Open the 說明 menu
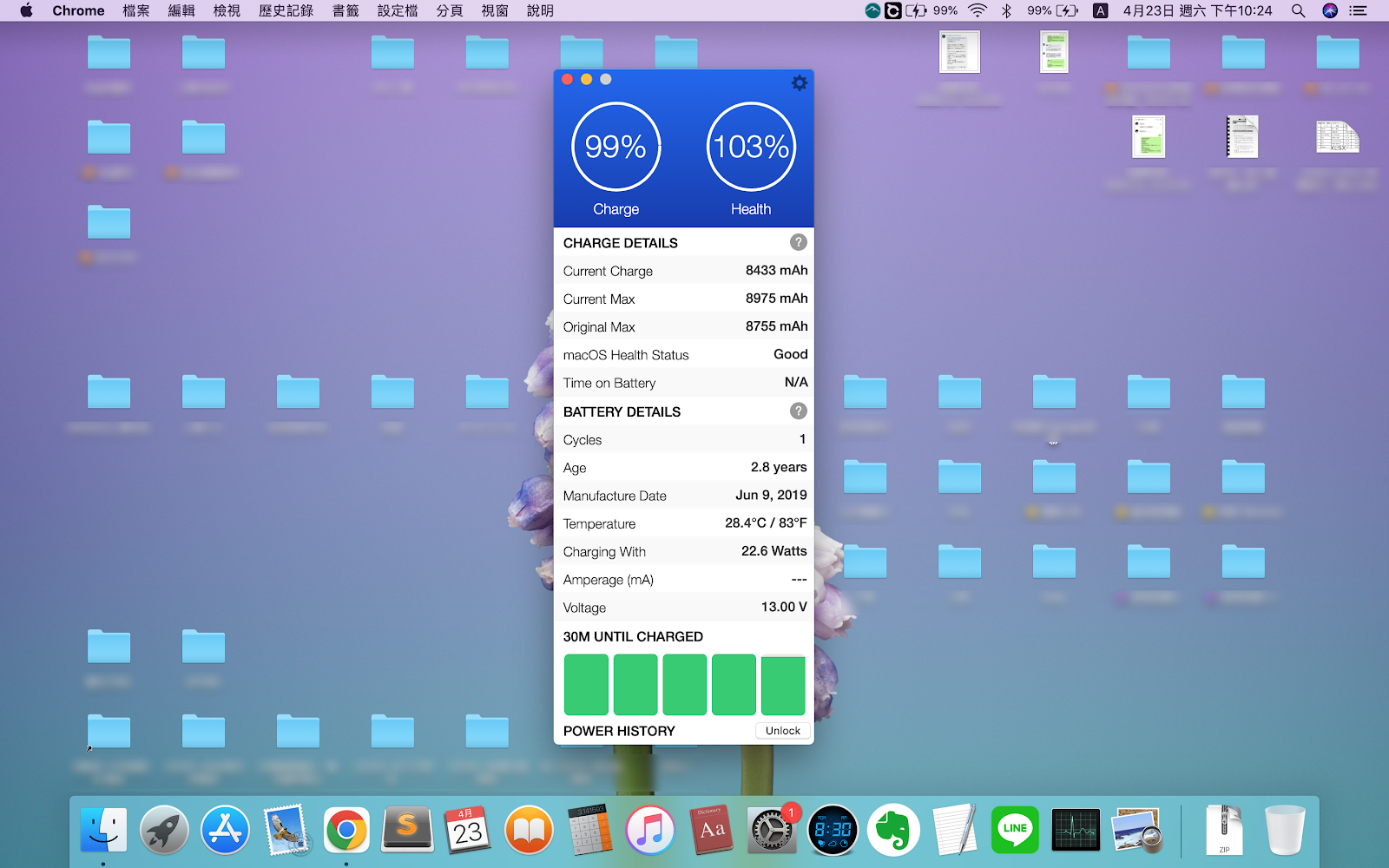 (540, 10)
